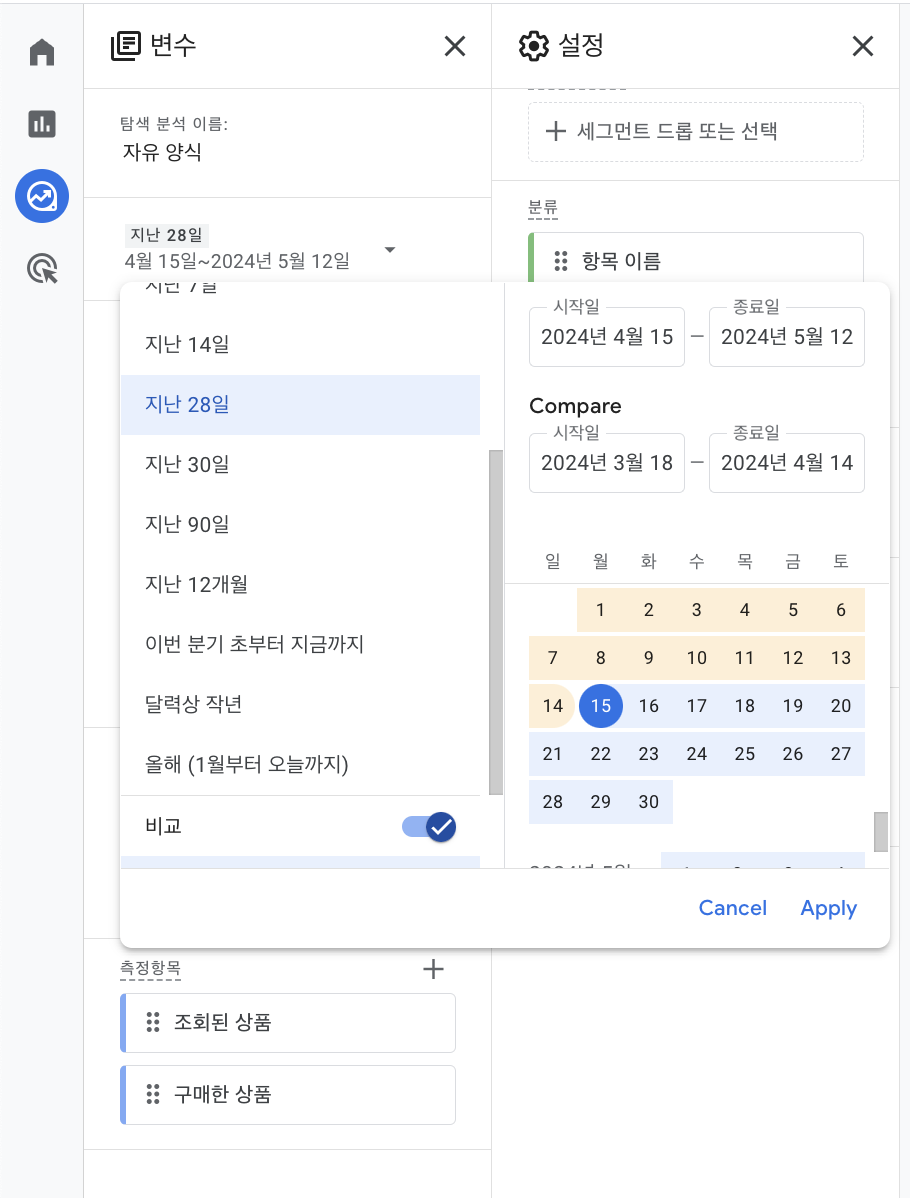Open the Reports bar chart icon
The height and width of the screenshot is (1198, 910).
click(x=42, y=124)
